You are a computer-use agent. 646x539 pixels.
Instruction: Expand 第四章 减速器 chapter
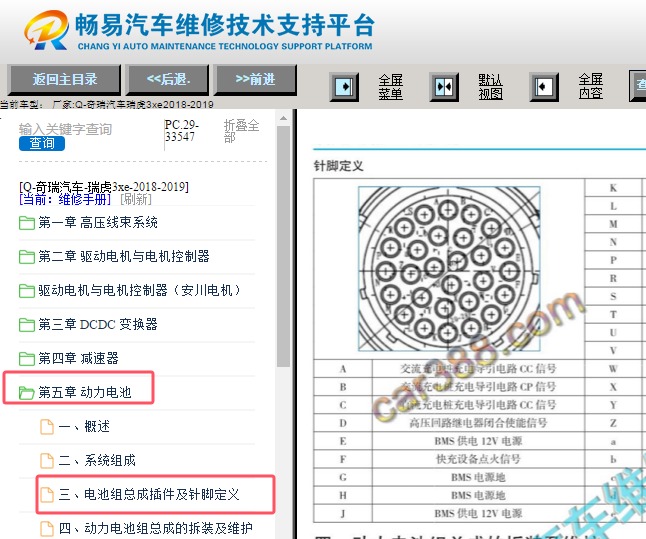pos(78,359)
